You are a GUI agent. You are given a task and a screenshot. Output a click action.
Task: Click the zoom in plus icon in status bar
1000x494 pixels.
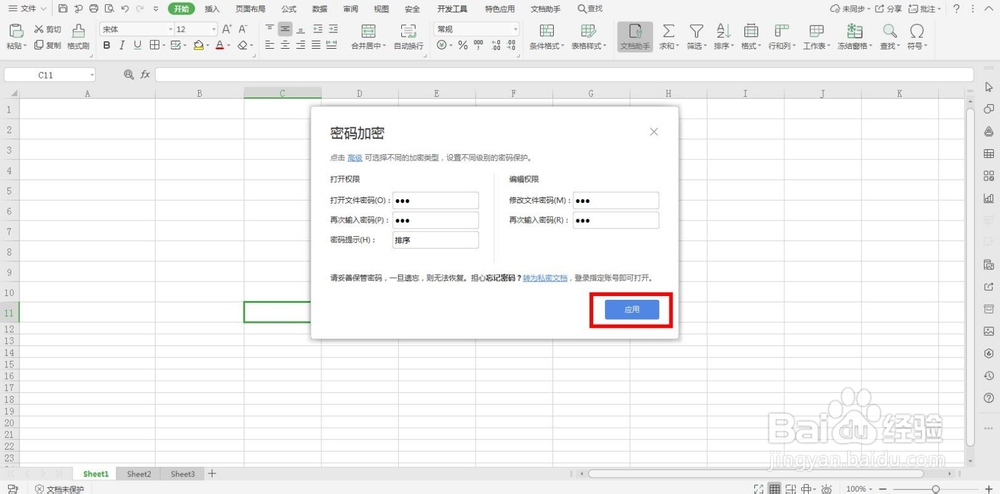coord(989,489)
